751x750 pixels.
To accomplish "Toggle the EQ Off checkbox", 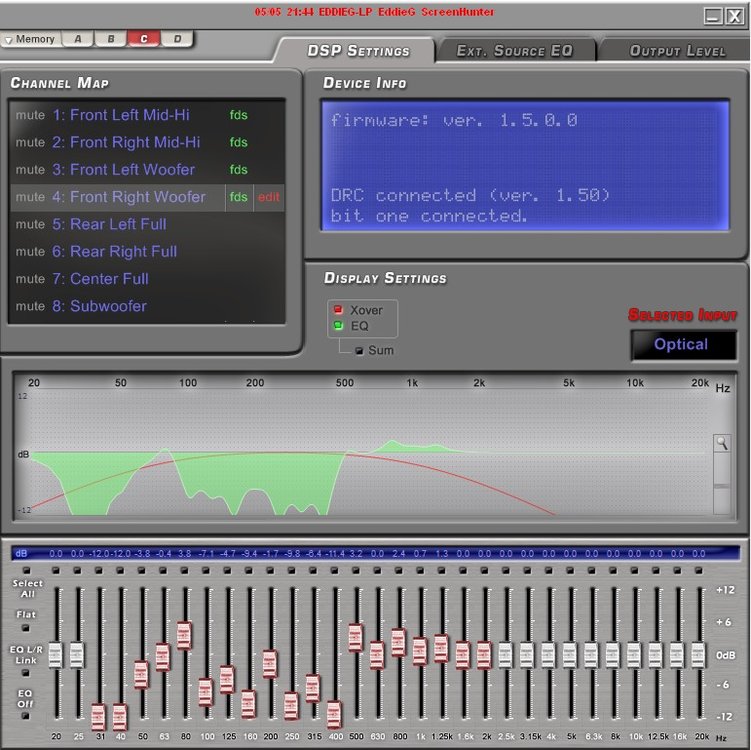I will [26, 716].
